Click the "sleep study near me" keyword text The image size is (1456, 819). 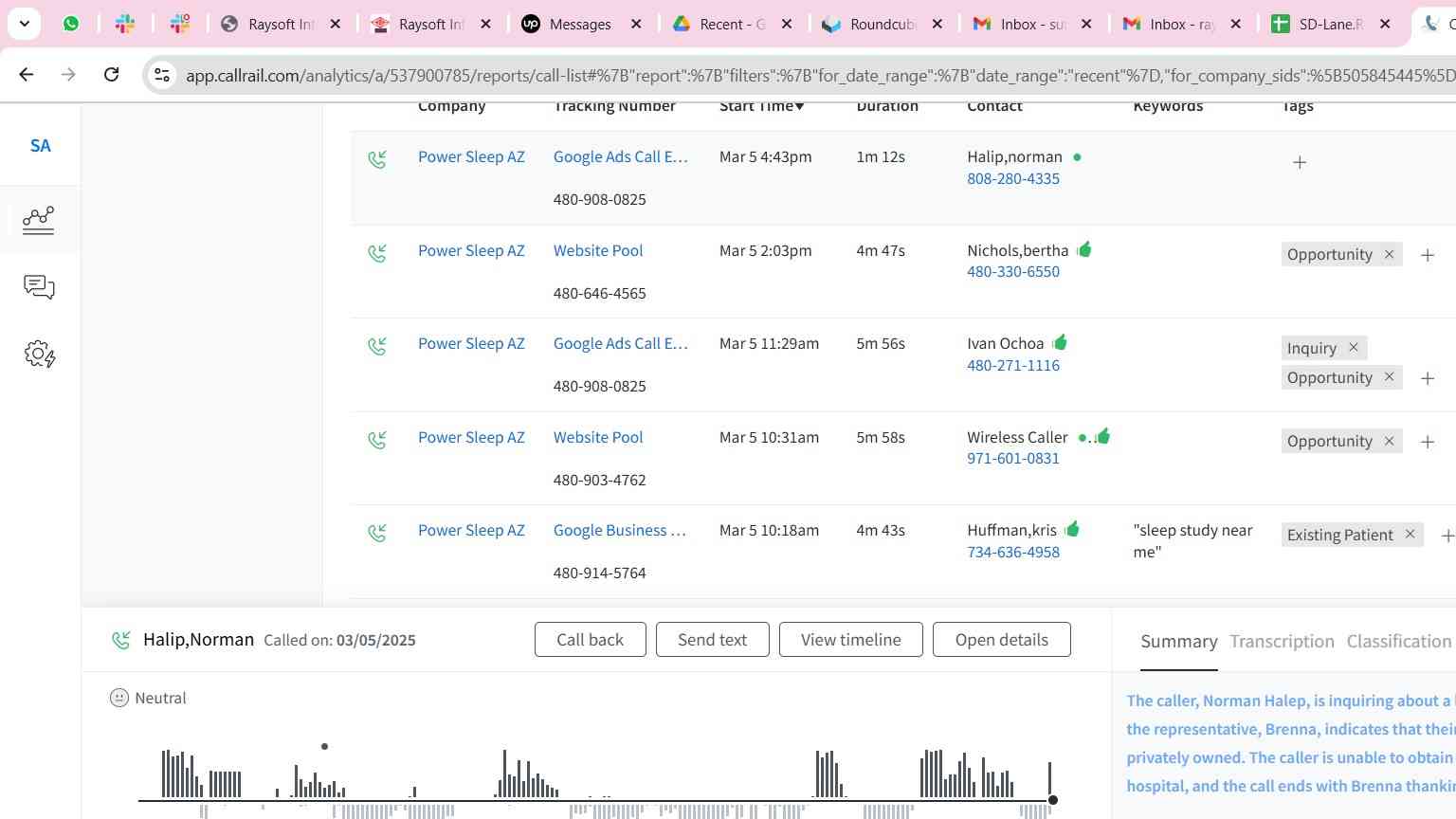1193,541
